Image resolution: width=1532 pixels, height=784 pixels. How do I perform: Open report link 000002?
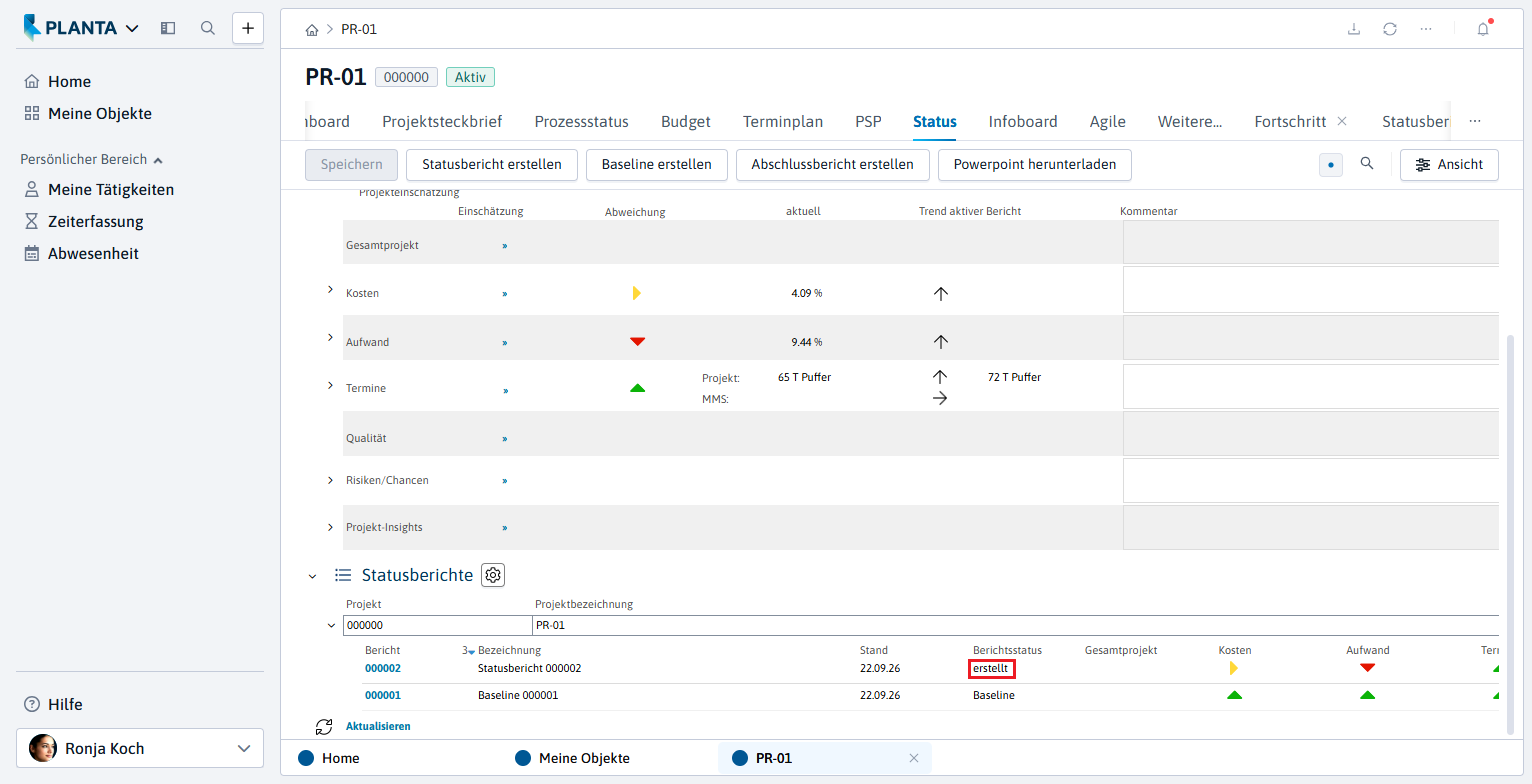pos(383,668)
